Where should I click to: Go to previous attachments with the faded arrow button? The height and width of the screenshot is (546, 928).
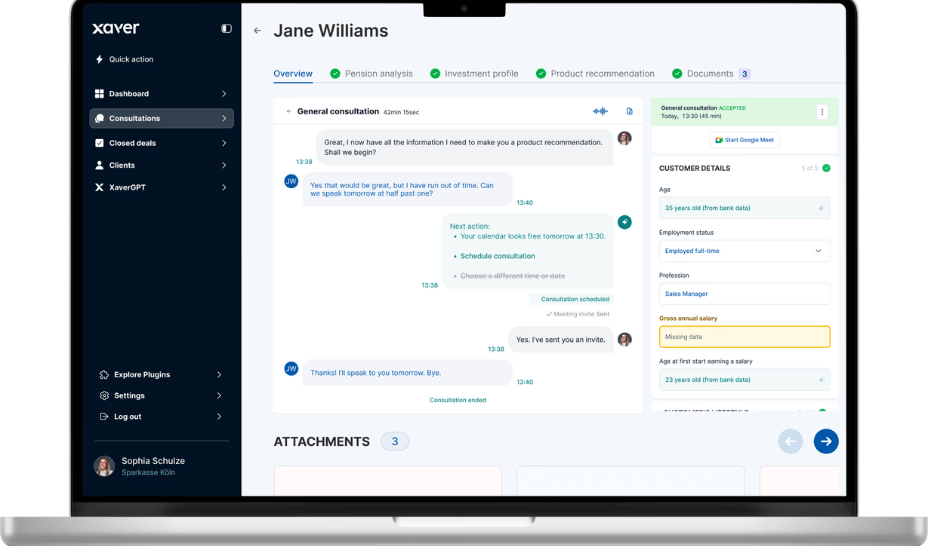click(790, 441)
